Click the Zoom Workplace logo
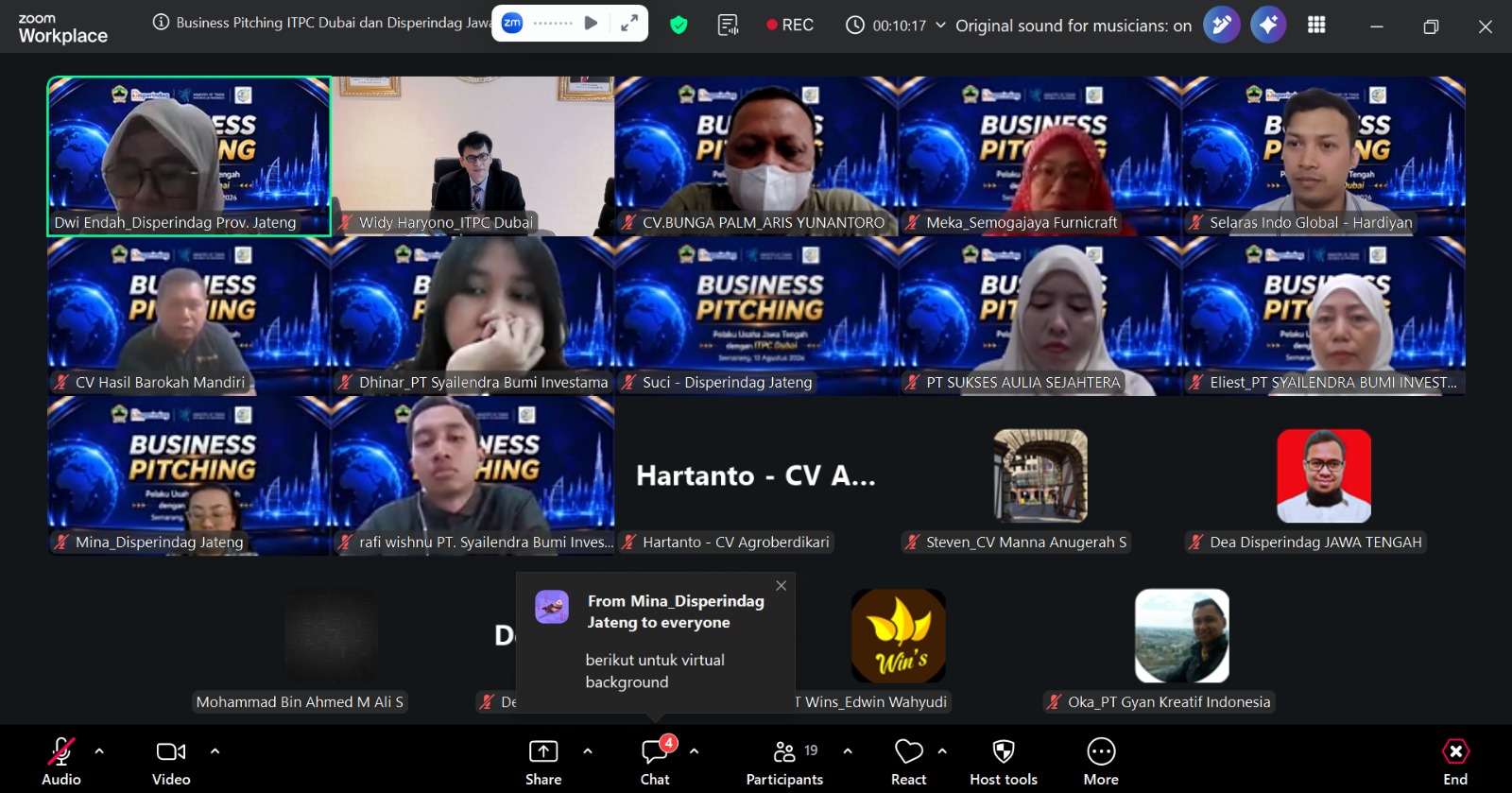Viewport: 1512px width, 793px height. [62, 29]
